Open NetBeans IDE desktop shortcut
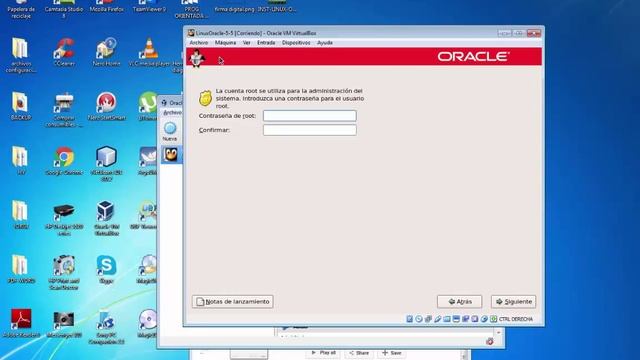 [107, 163]
